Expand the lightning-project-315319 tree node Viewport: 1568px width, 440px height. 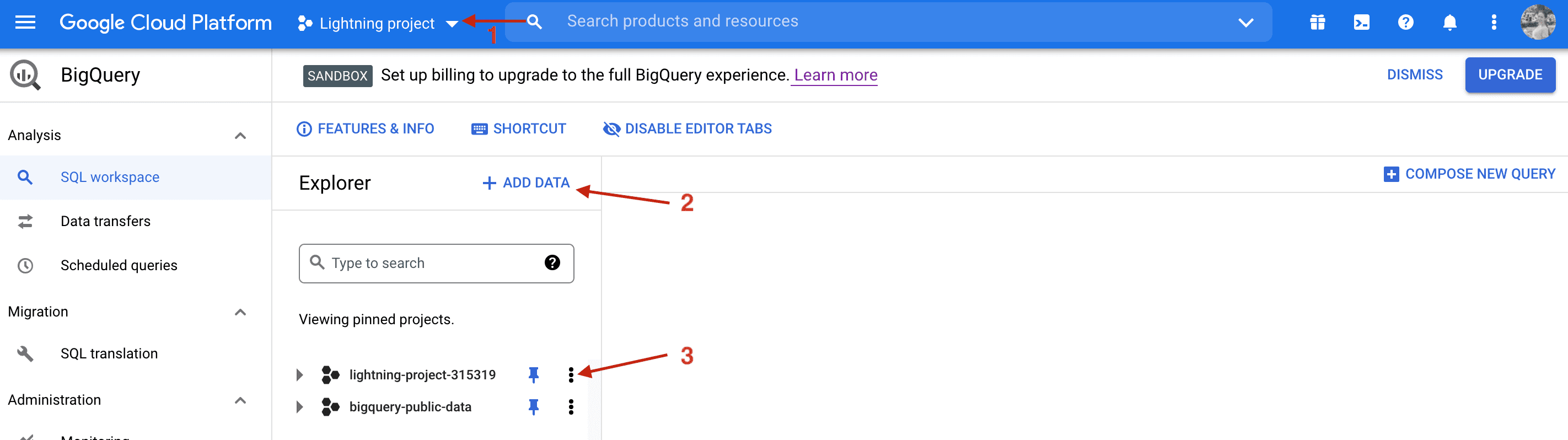299,374
